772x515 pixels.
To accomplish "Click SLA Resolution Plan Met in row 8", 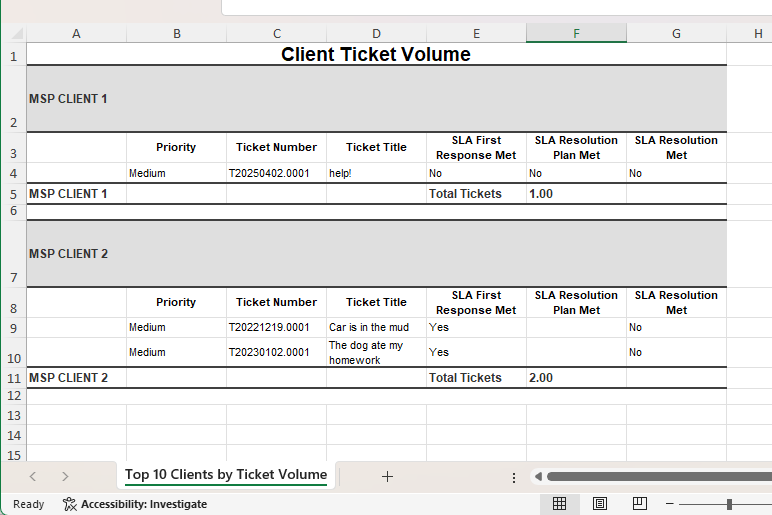I will 576,302.
